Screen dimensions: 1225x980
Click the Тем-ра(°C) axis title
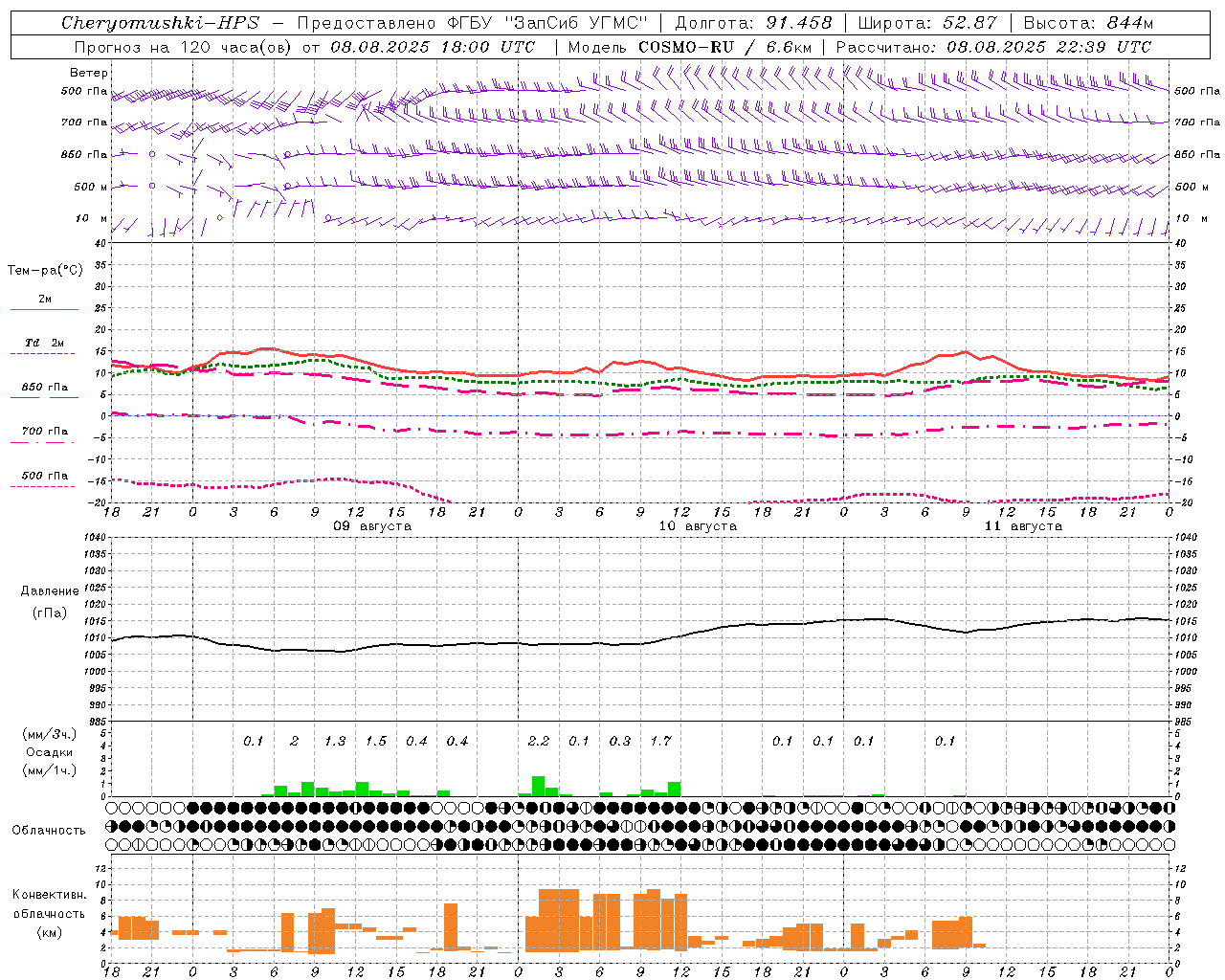click(45, 271)
